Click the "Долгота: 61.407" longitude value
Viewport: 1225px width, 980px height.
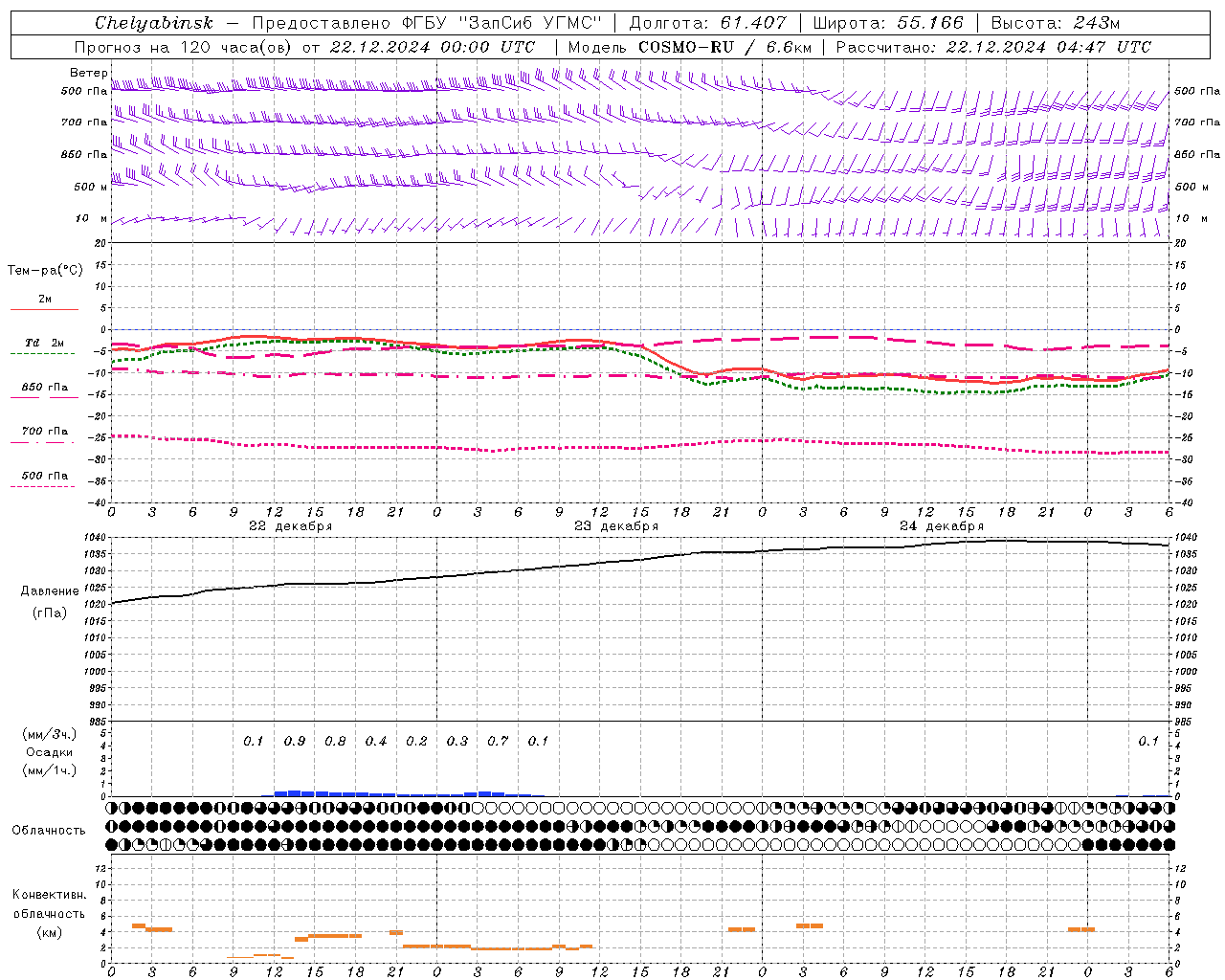707,23
